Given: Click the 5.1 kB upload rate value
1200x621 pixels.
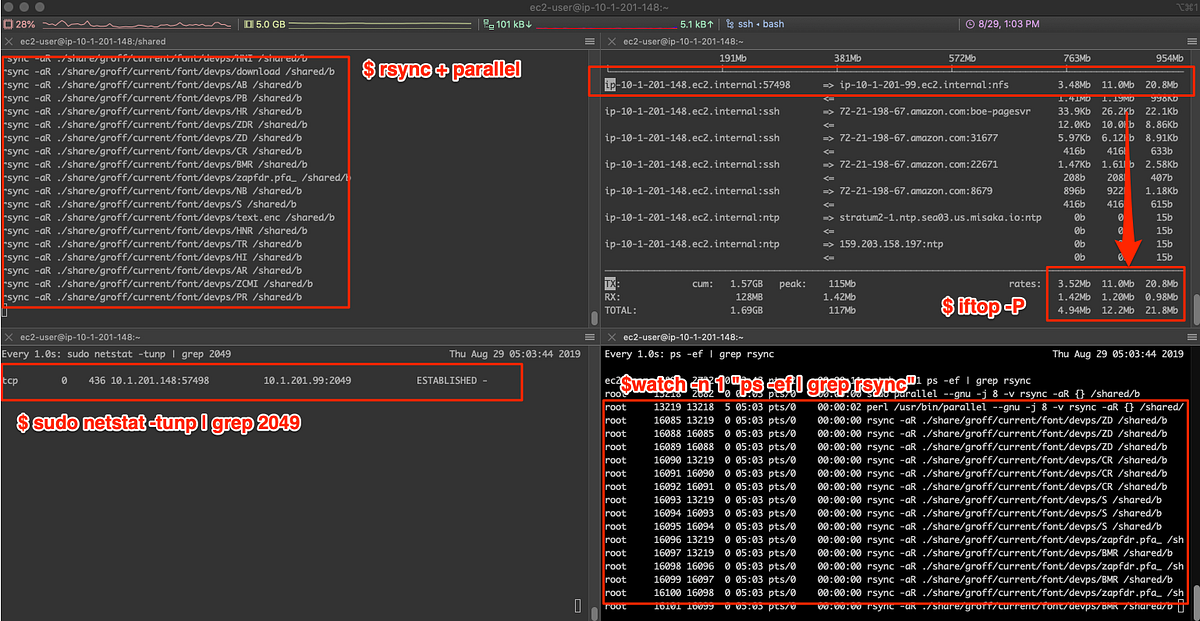Looking at the screenshot, I should (x=695, y=23).
